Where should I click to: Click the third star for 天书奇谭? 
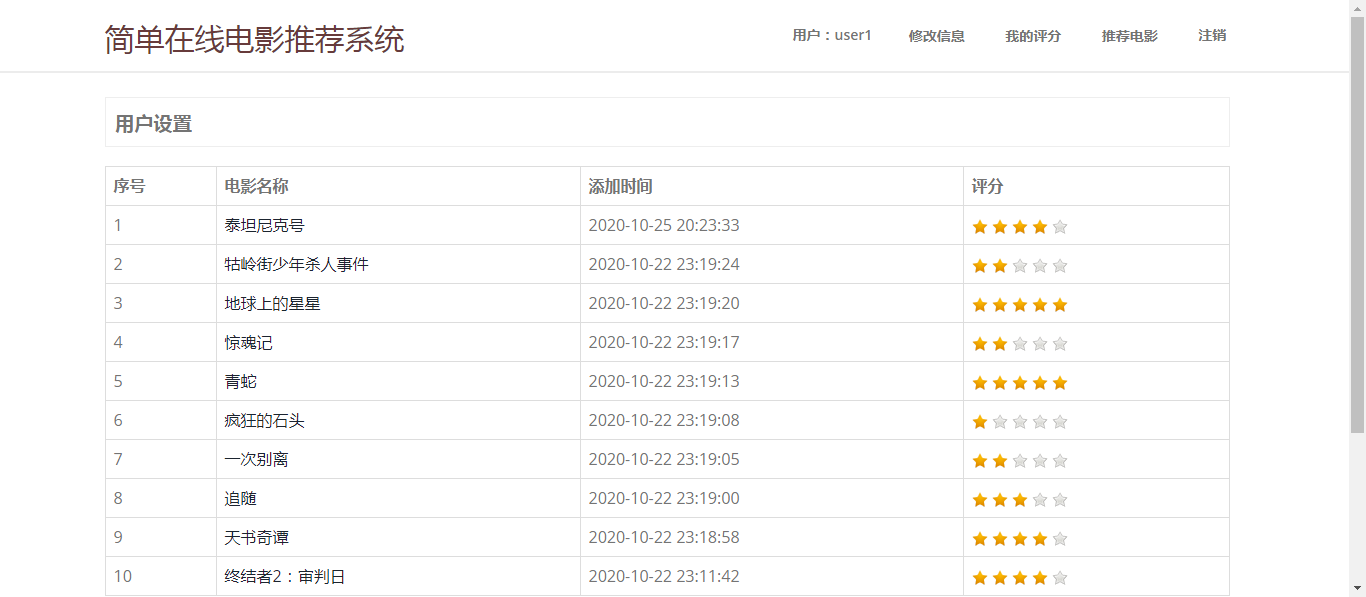tap(1020, 539)
